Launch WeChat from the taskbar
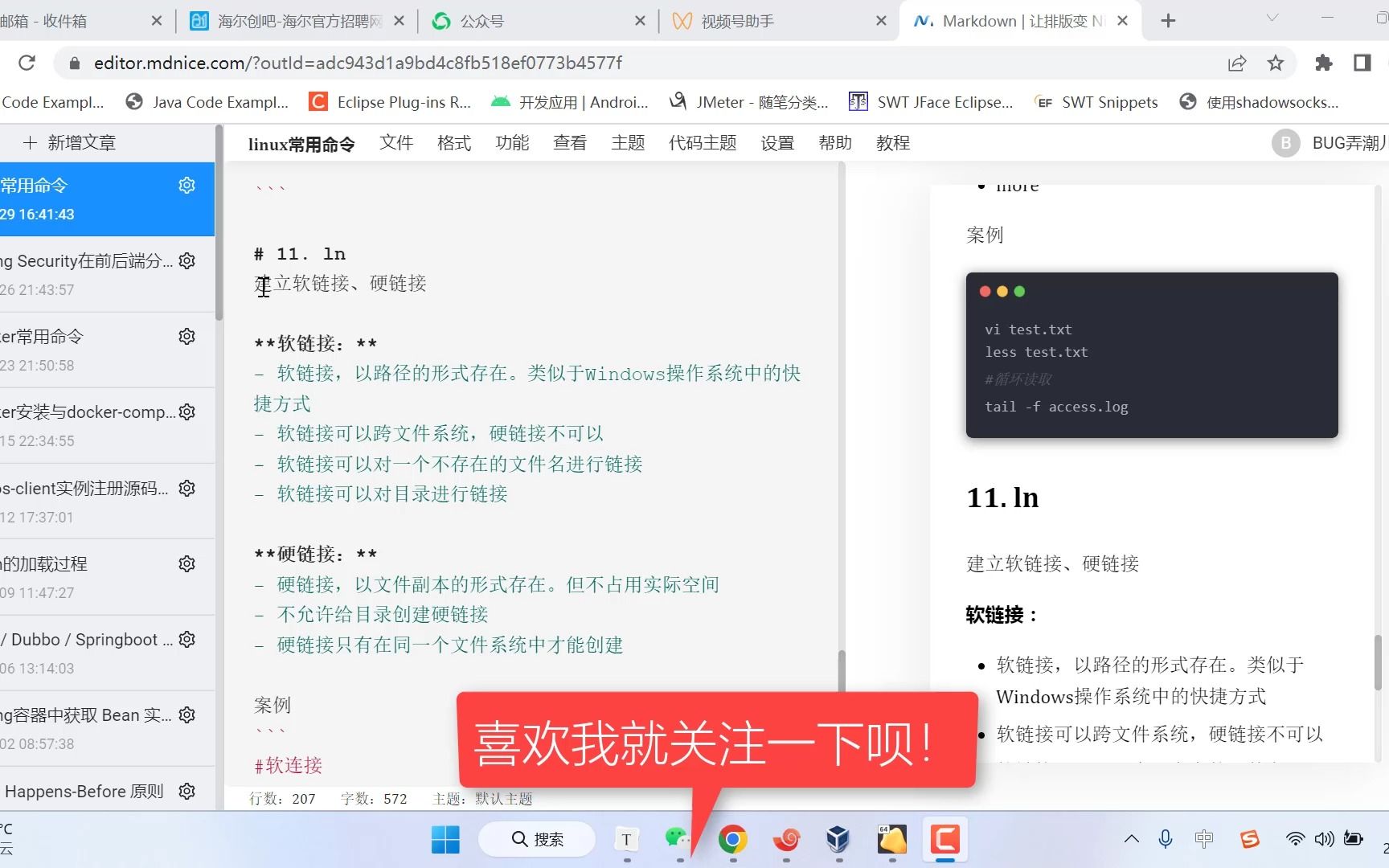The height and width of the screenshot is (868, 1389). click(x=678, y=838)
